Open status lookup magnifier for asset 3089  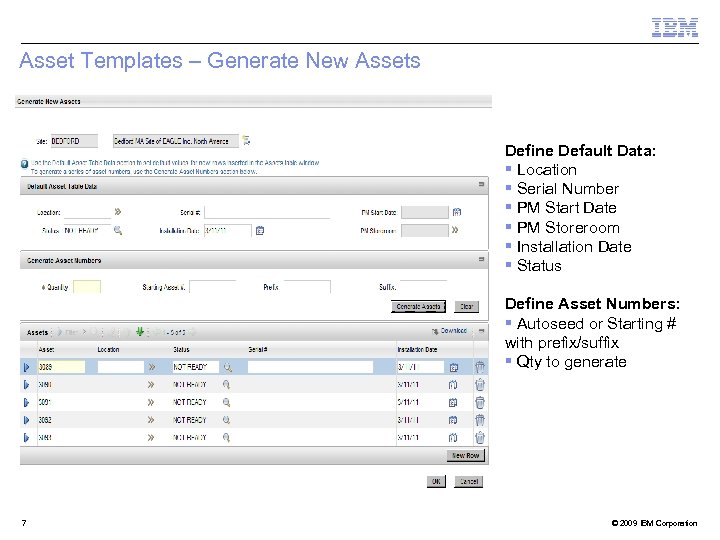(227, 367)
